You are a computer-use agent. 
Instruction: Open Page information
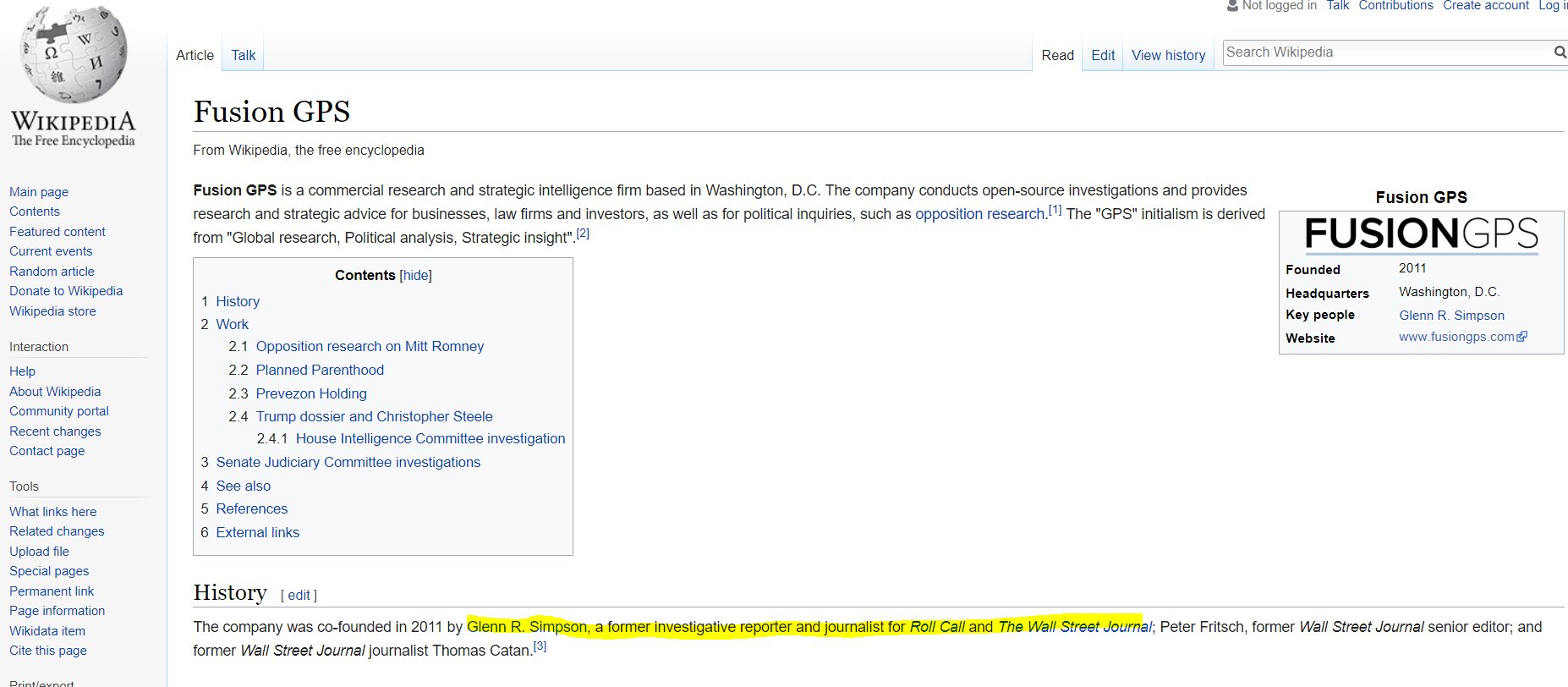(58, 611)
